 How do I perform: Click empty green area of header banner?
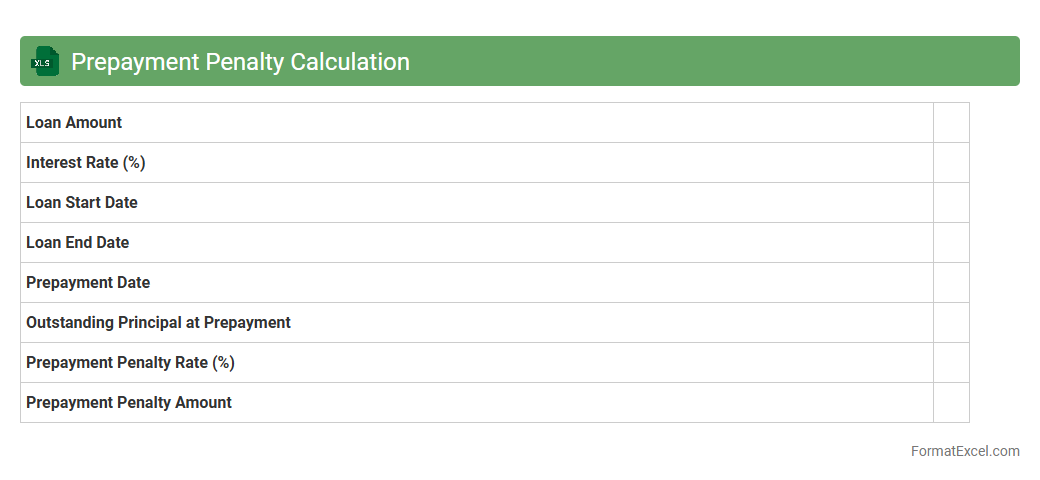(x=720, y=61)
